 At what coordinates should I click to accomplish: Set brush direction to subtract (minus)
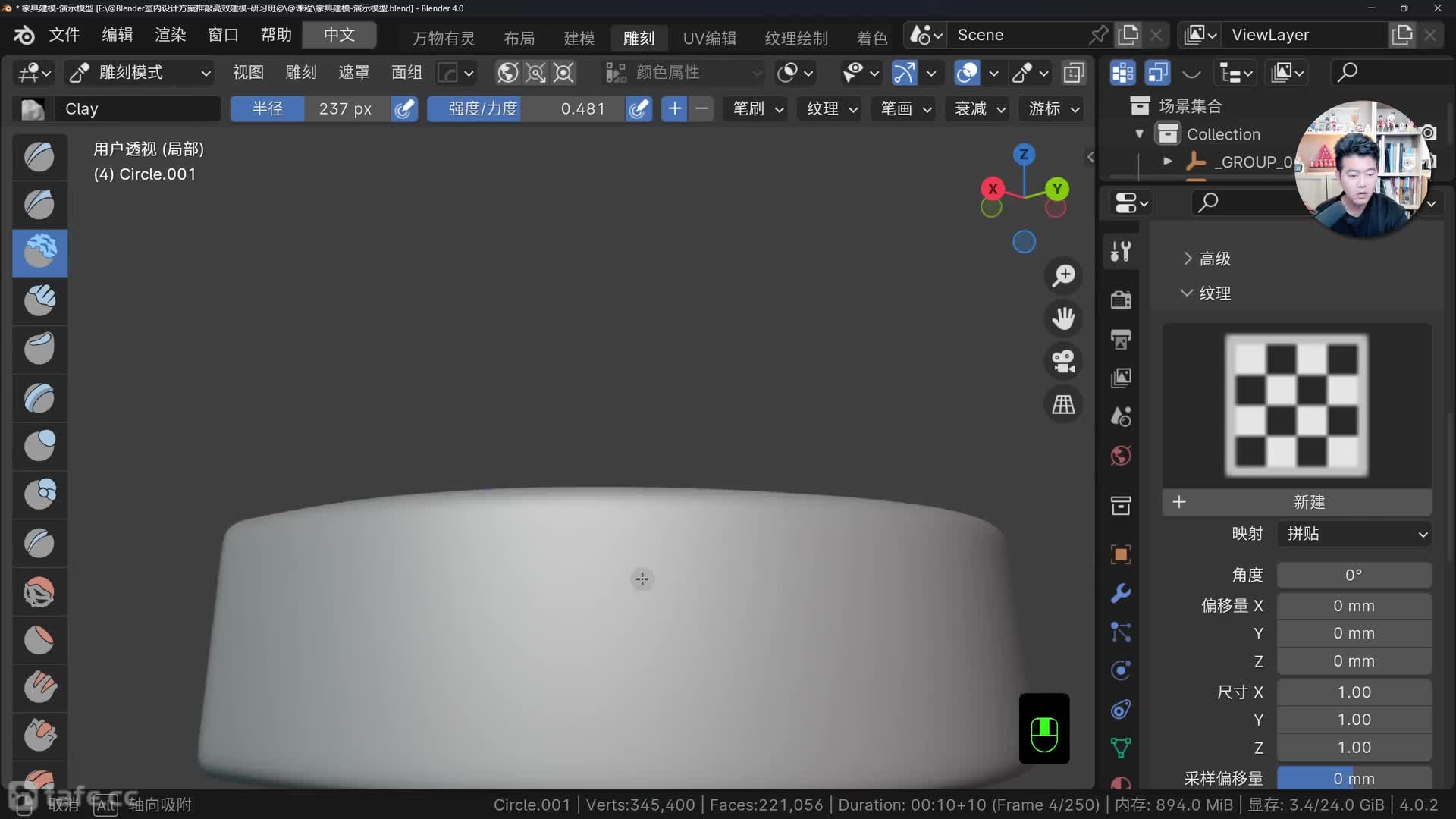pos(702,108)
